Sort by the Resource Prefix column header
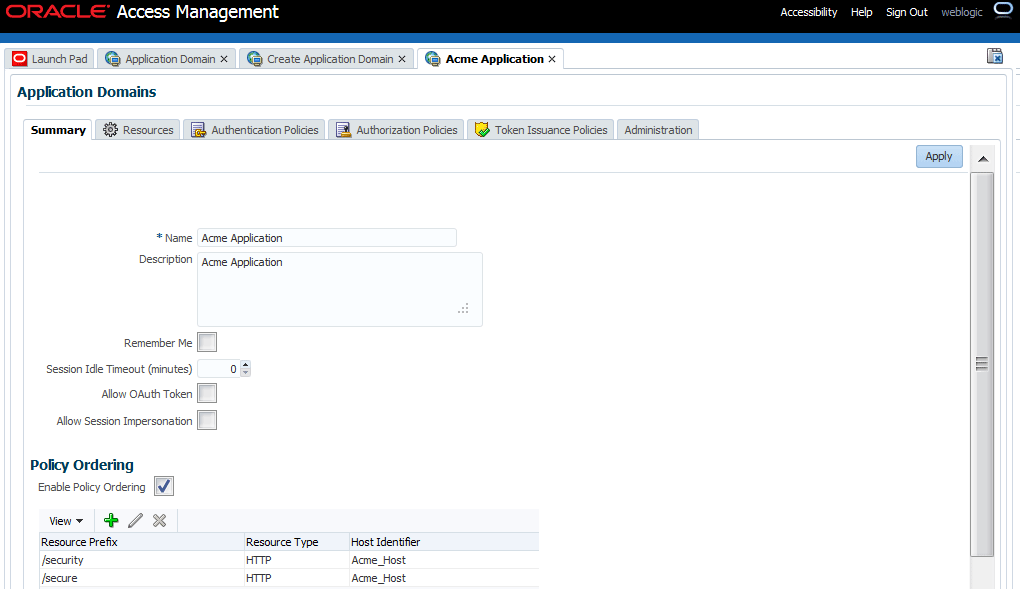Screen dimensions: 1020x589 [x=141, y=541]
